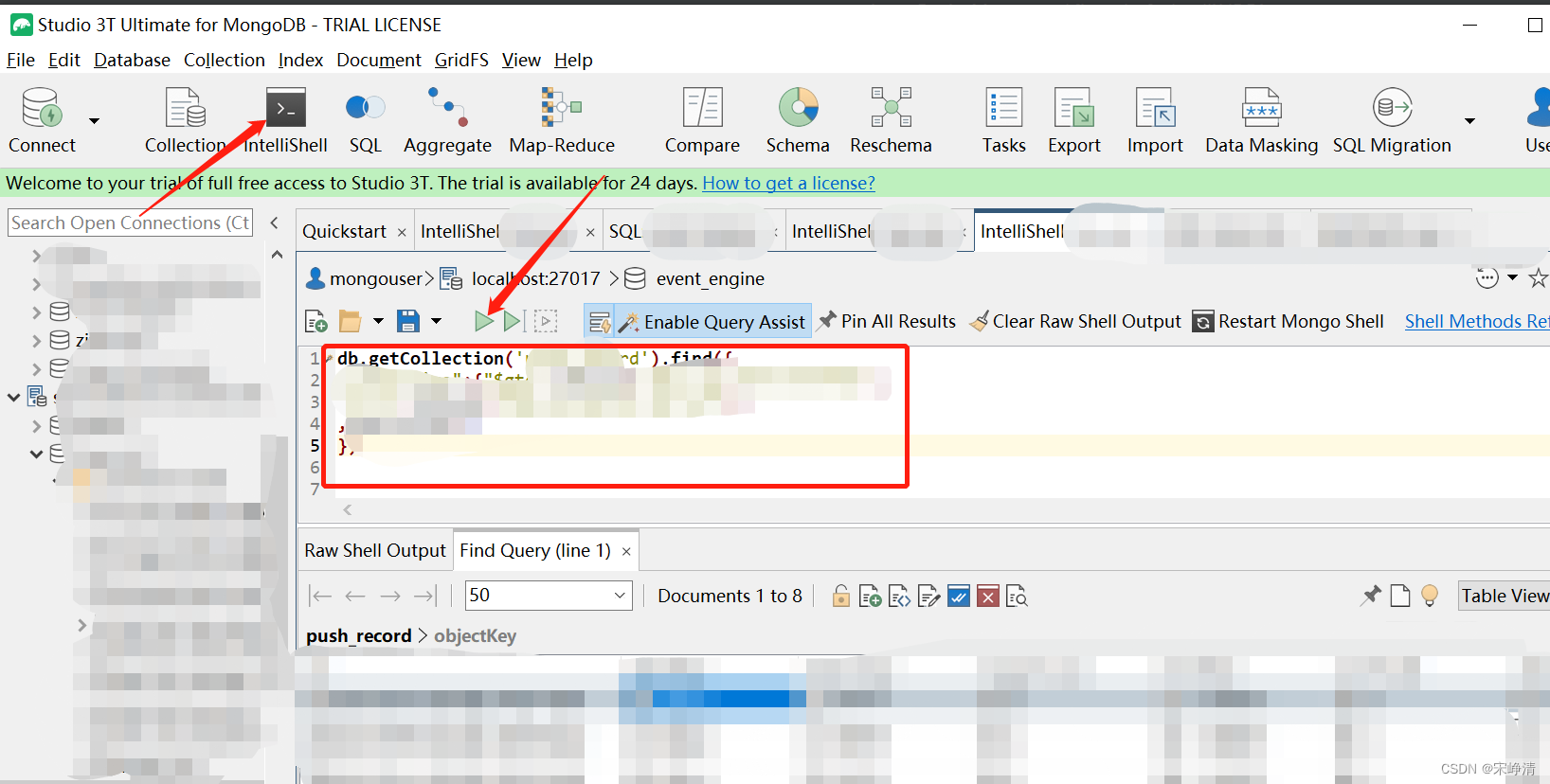The image size is (1550, 784).
Task: Run selected text dashed play icon
Action: click(546, 322)
